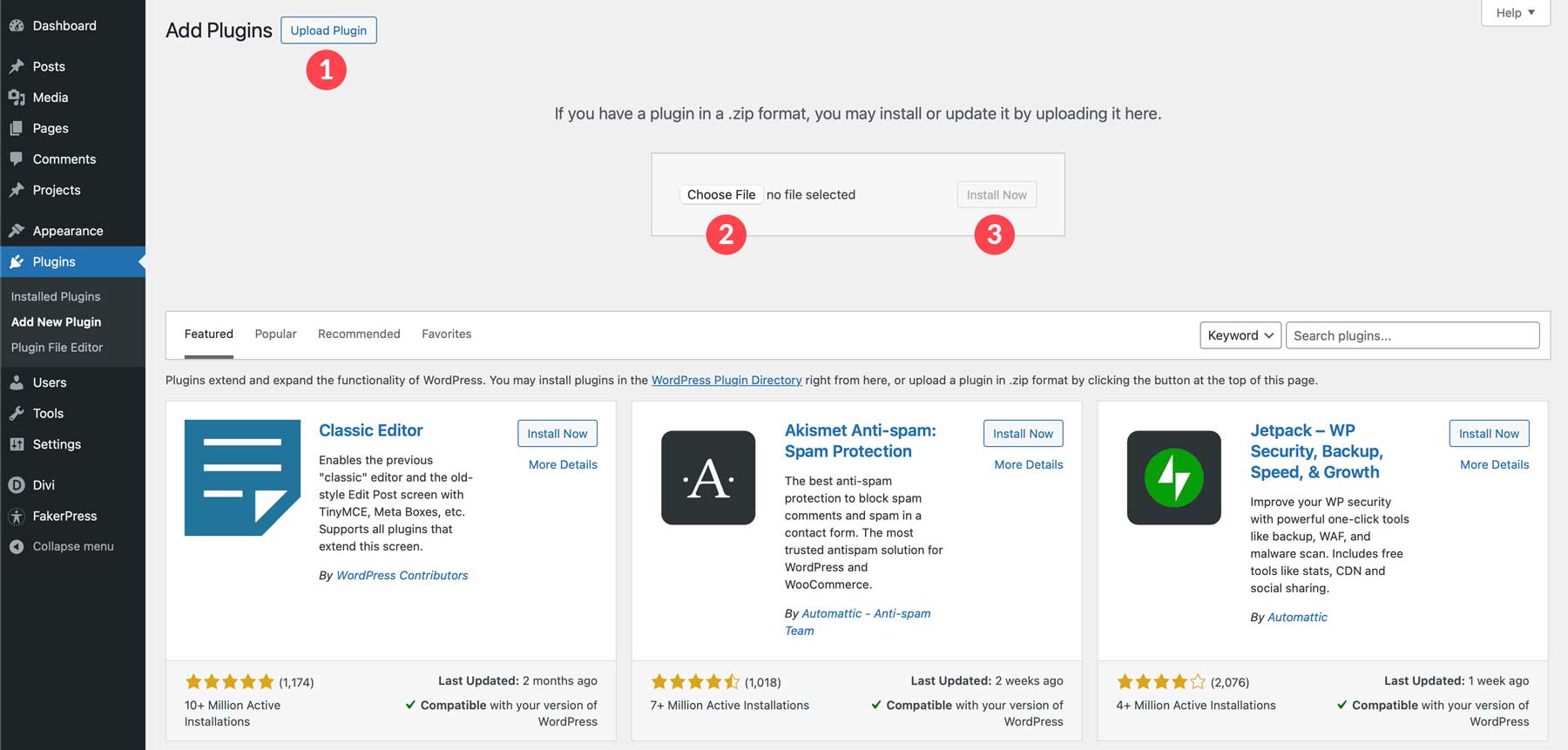This screenshot has width=1568, height=750.
Task: Click the FakerPress icon in sidebar
Action: [x=16, y=517]
